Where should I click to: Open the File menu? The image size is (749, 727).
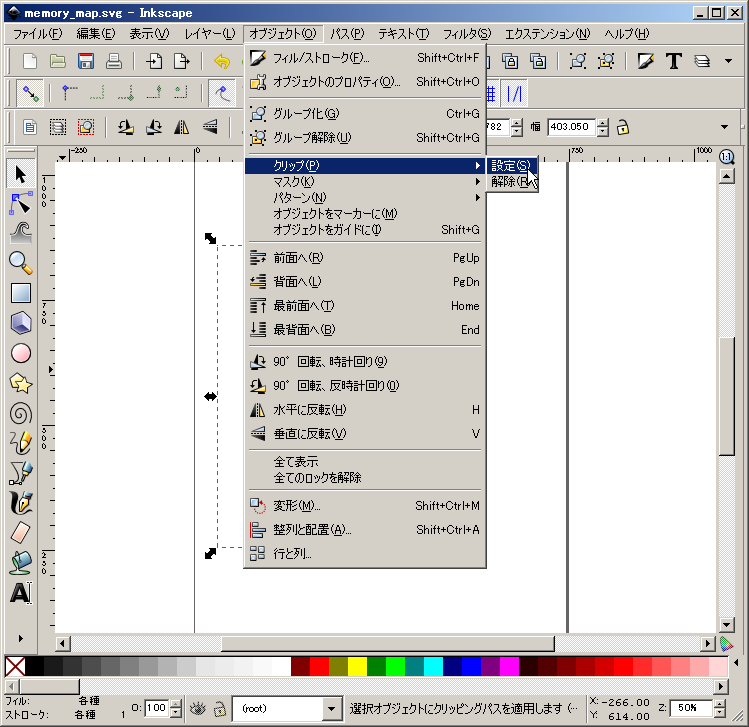click(x=37, y=34)
